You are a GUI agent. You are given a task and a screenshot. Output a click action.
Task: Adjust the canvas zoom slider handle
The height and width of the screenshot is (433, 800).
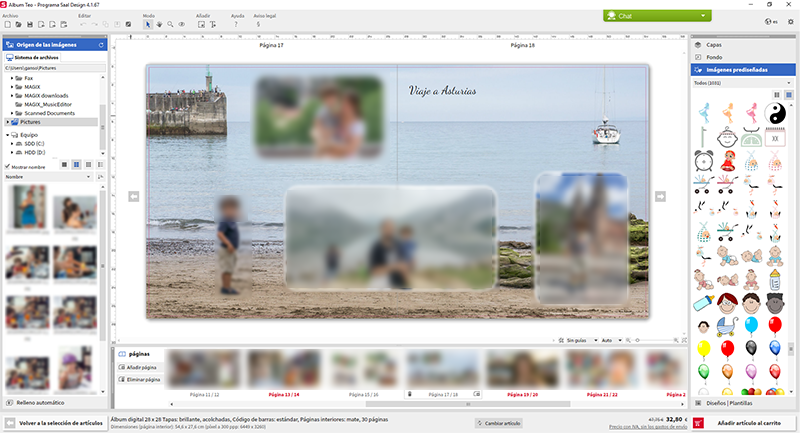point(638,340)
